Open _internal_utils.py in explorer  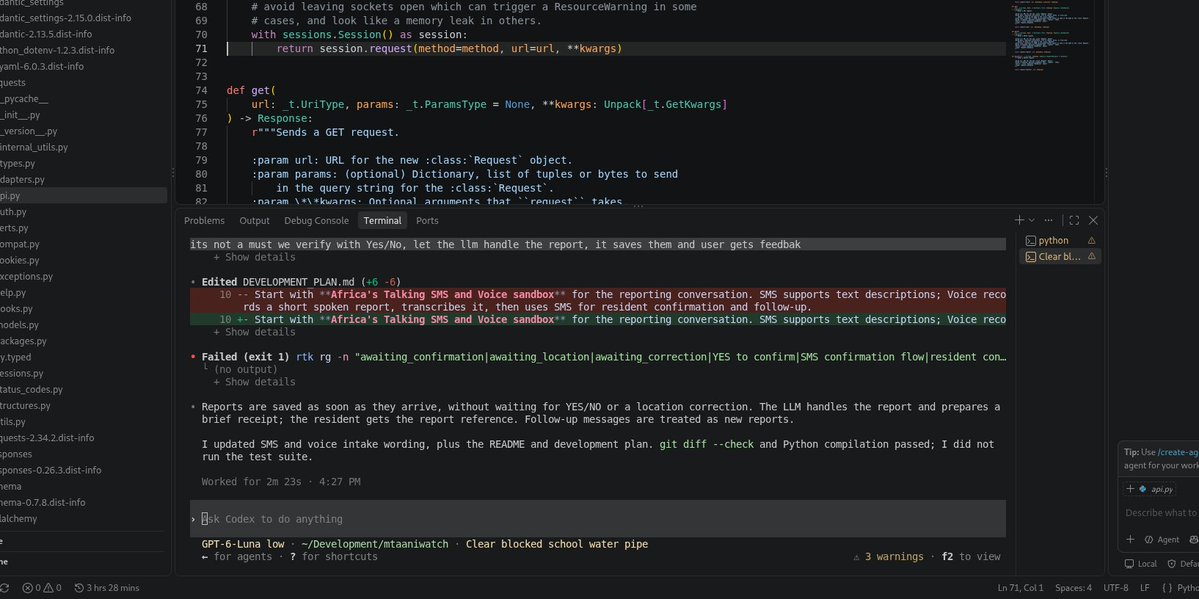coord(34,148)
